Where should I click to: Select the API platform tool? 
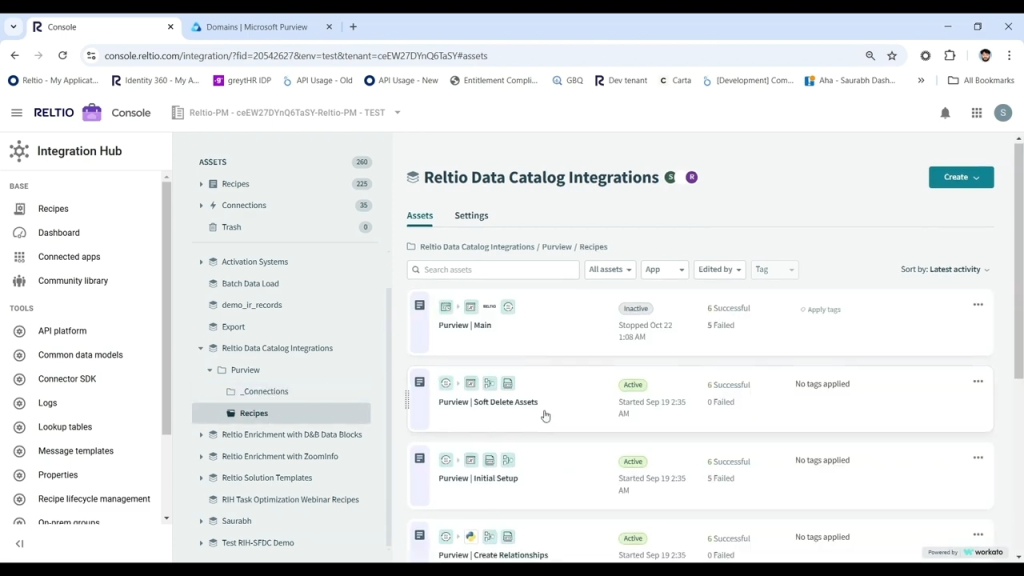(61, 330)
